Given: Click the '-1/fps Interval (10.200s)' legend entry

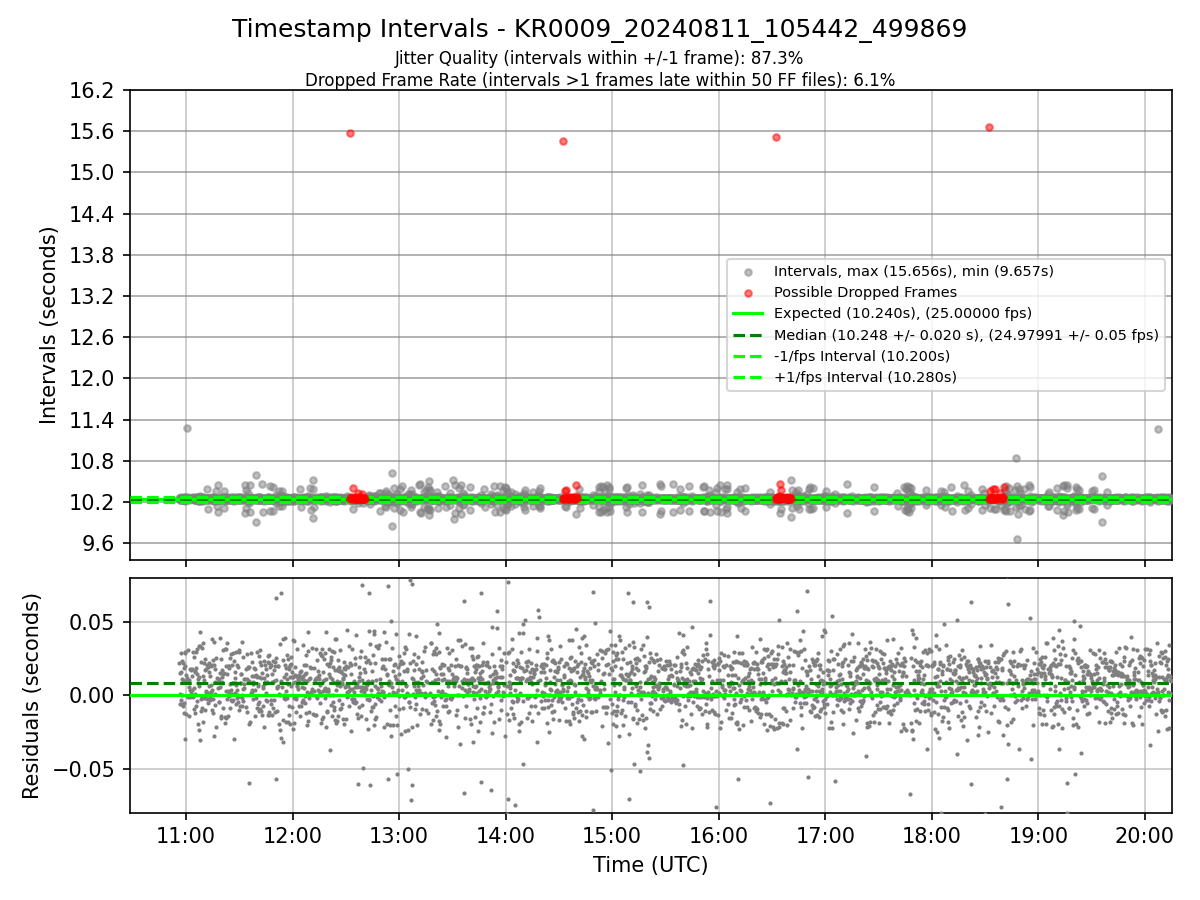Looking at the screenshot, I should (x=861, y=356).
